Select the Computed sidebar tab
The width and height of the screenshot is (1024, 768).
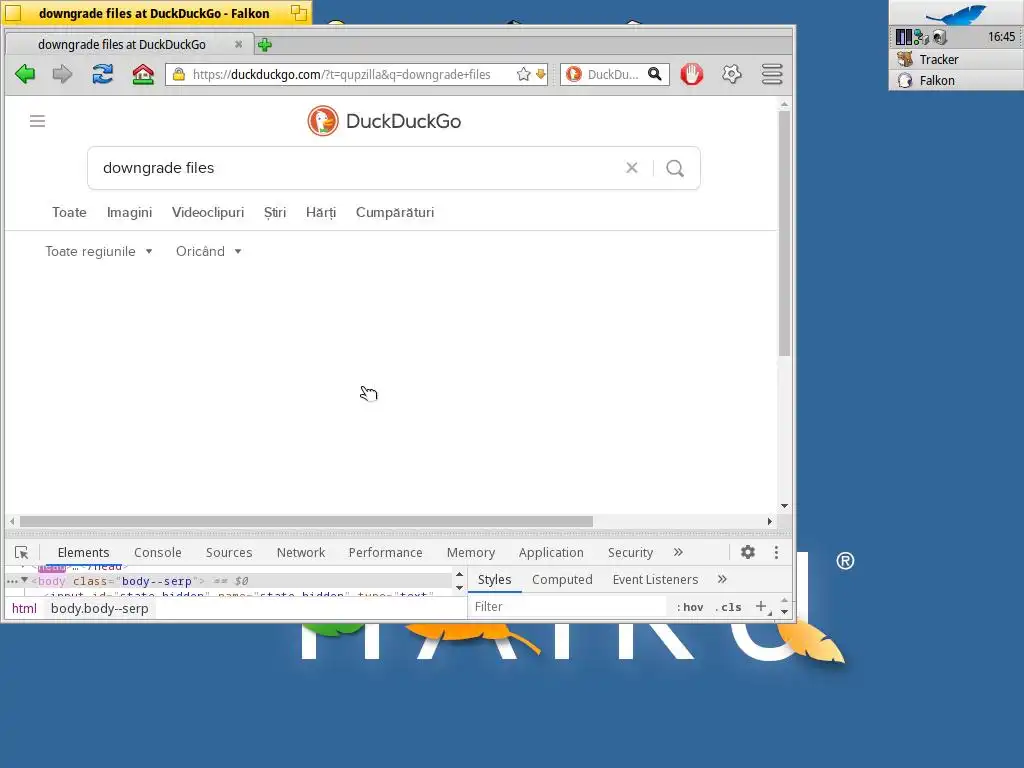coord(562,580)
